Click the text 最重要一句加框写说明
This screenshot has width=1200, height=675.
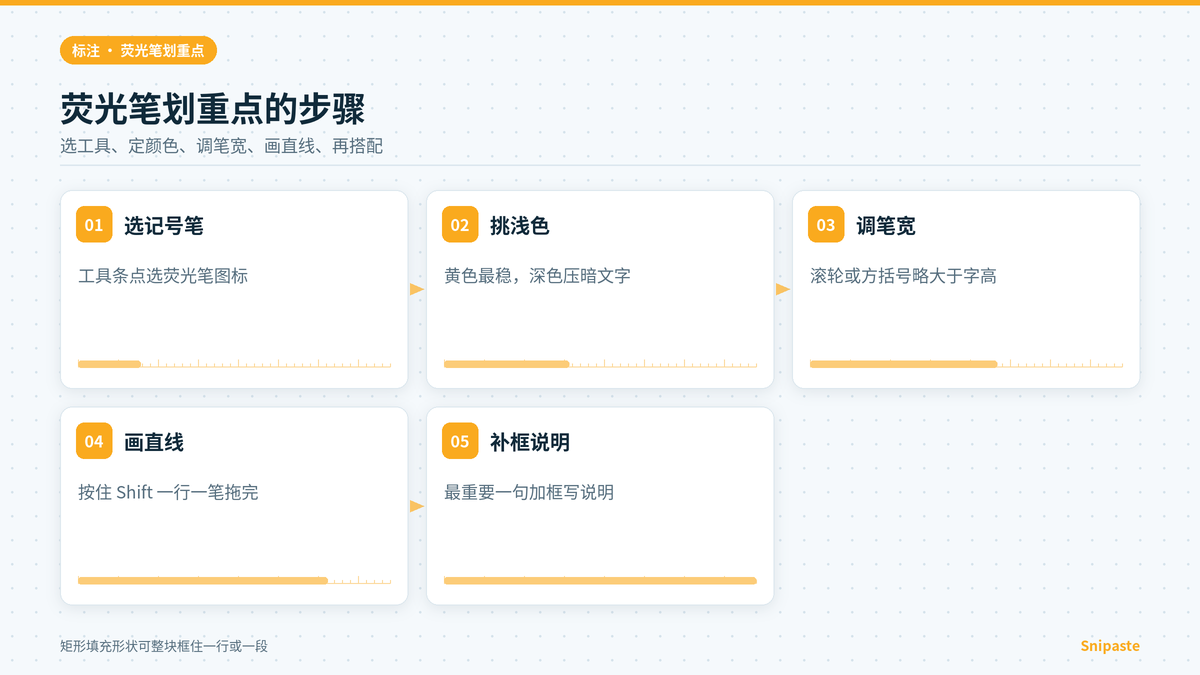click(529, 492)
